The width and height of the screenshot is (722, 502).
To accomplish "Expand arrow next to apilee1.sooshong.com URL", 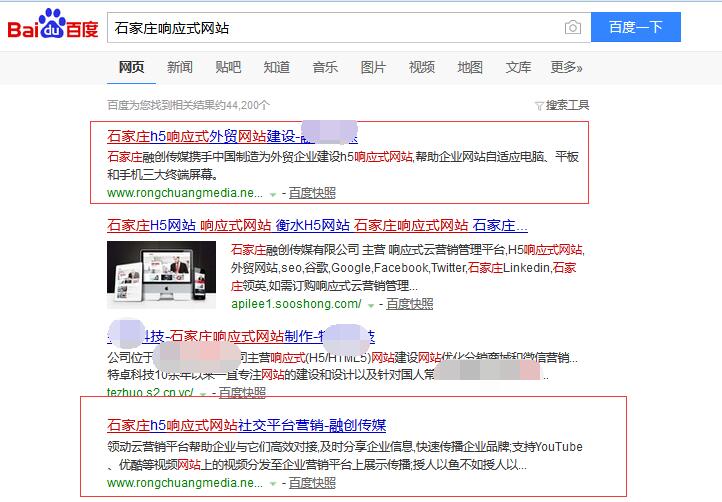I will click(371, 305).
